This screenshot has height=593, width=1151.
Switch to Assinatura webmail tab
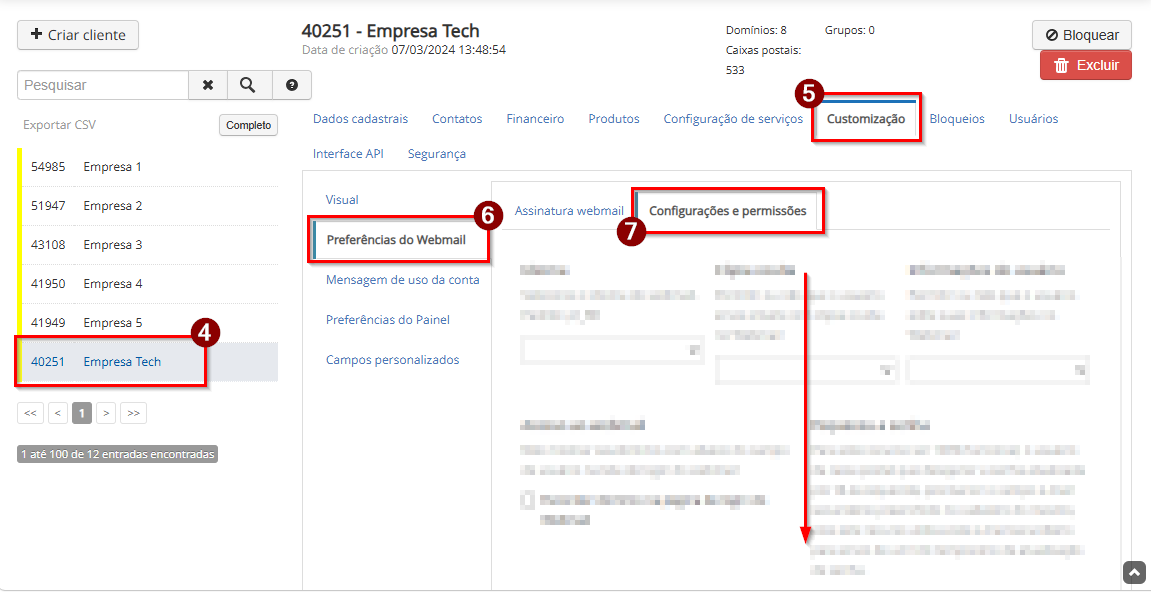pyautogui.click(x=570, y=211)
